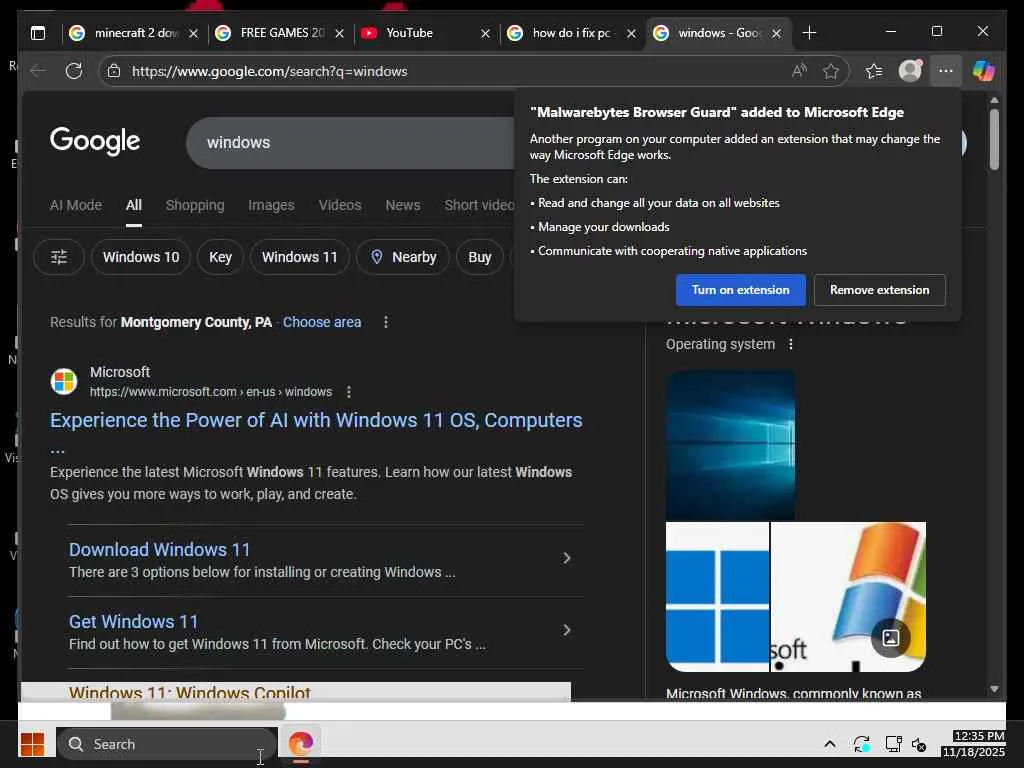The height and width of the screenshot is (768, 1024).
Task: Apply the Key filter chip
Action: click(220, 257)
